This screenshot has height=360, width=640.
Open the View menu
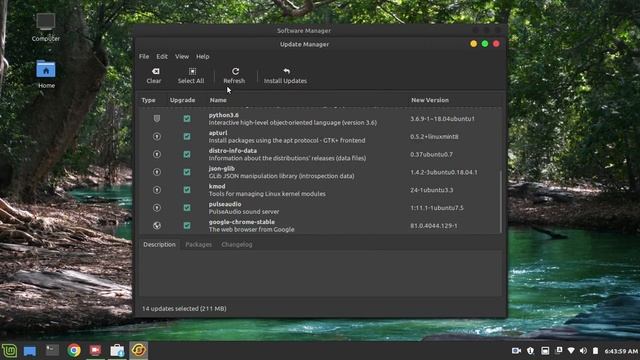pos(182,56)
